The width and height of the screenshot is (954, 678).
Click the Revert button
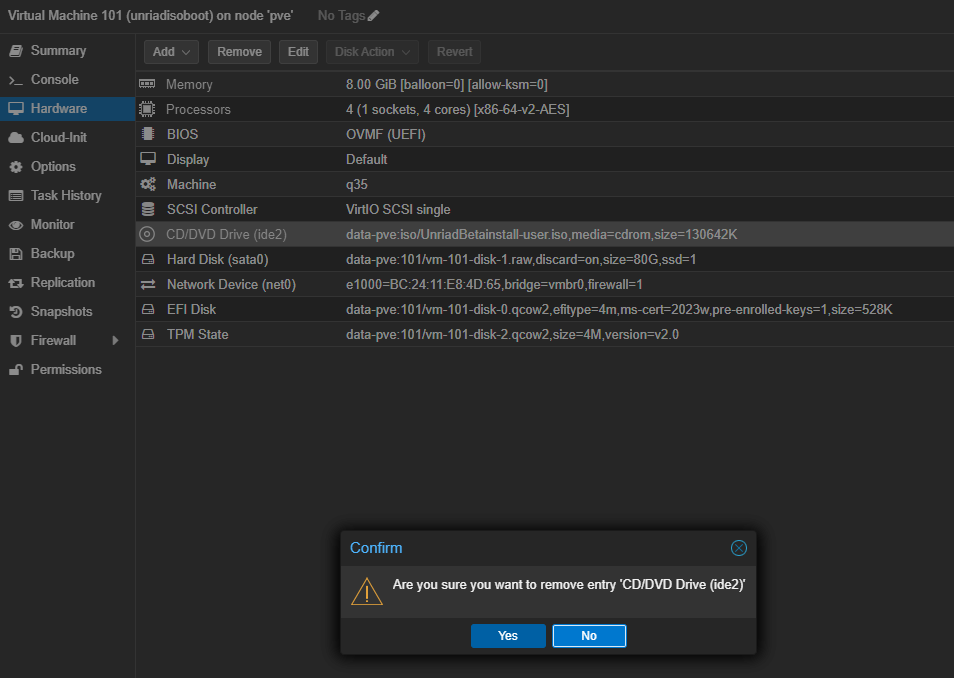(x=454, y=52)
